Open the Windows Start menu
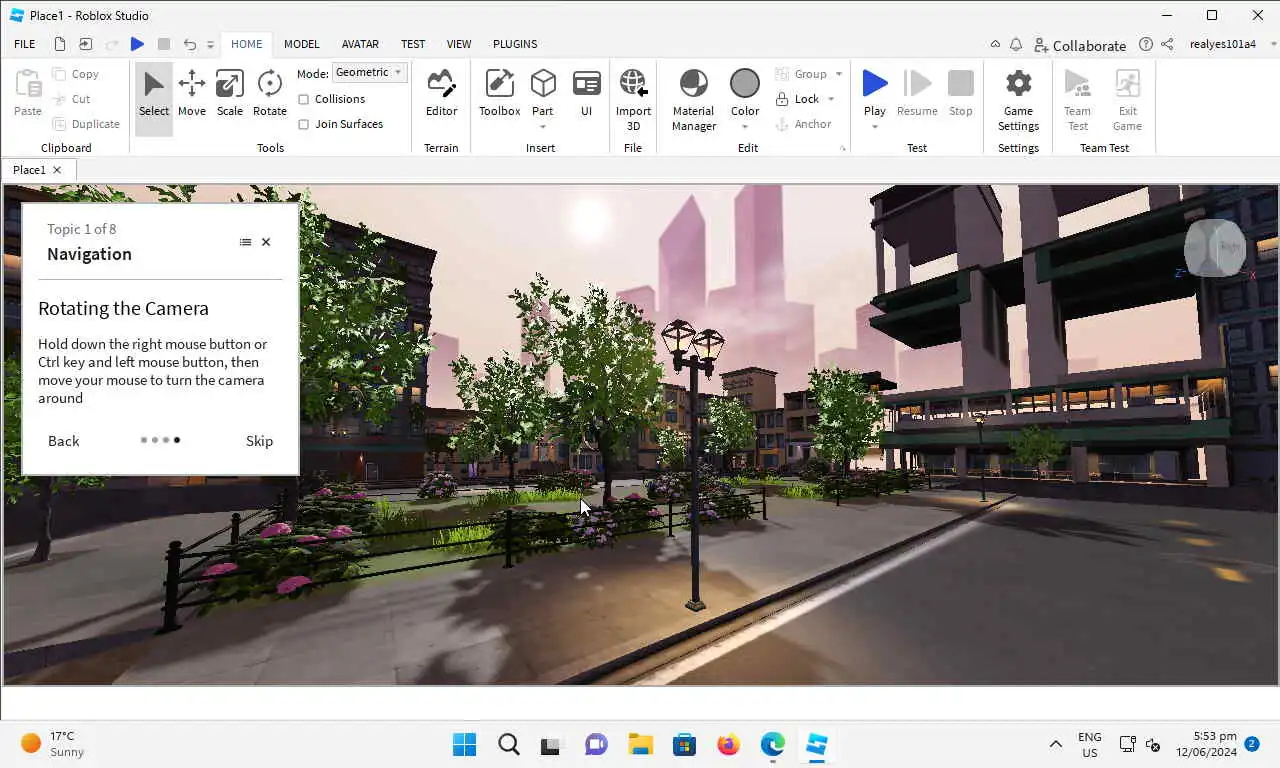Screen dimensions: 1280x768 464,744
